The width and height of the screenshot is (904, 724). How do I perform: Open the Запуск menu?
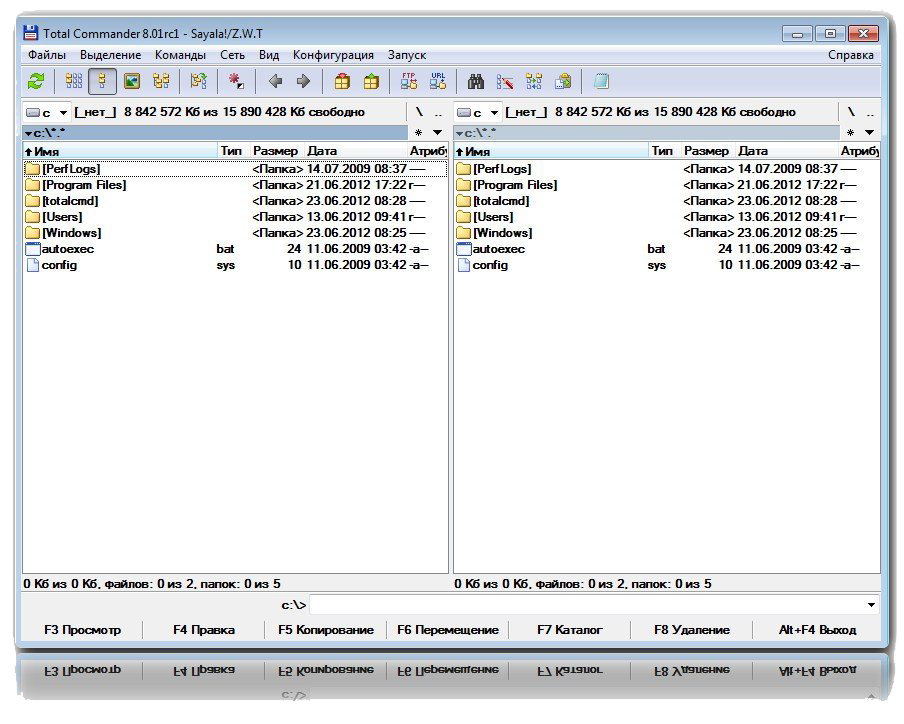[x=406, y=55]
